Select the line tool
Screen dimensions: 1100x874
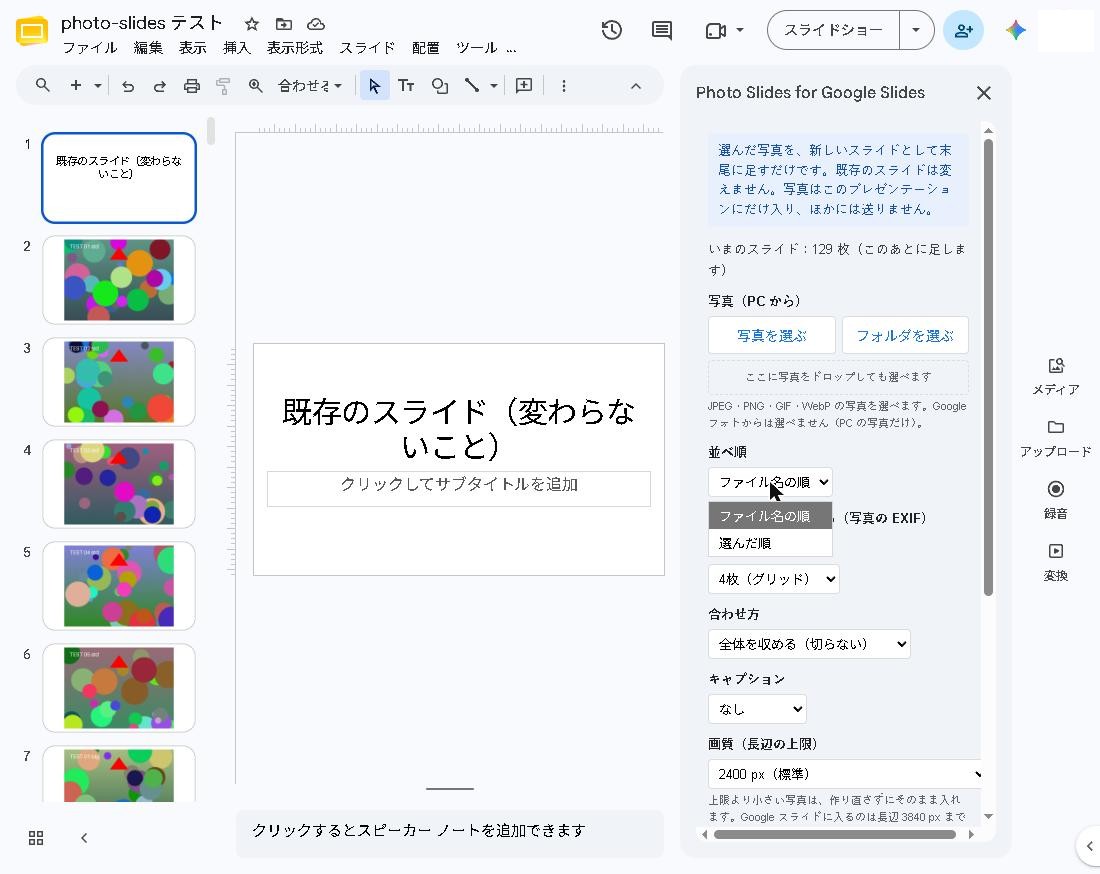click(x=472, y=86)
